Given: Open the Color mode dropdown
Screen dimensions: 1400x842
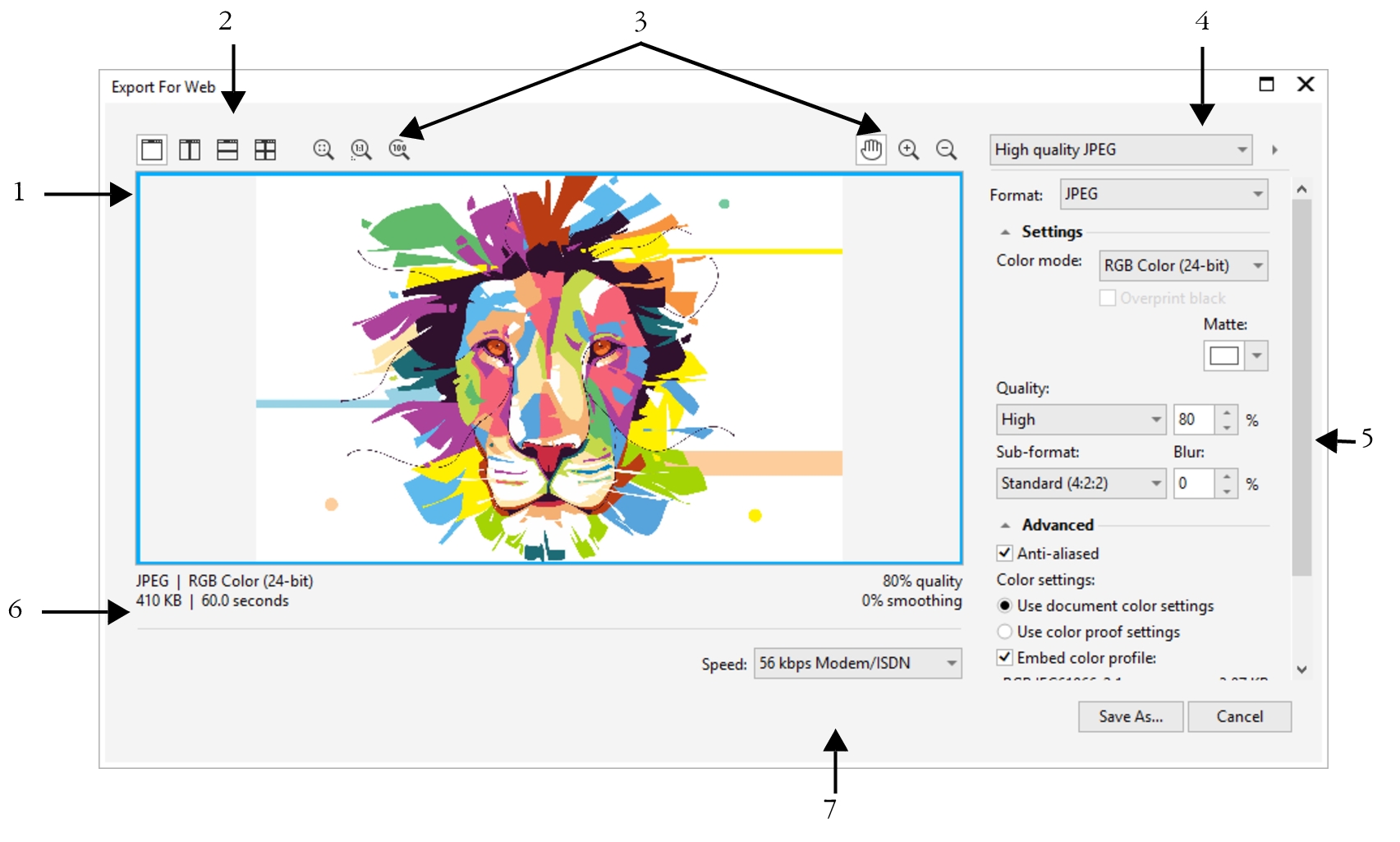Looking at the screenshot, I should point(1257,265).
